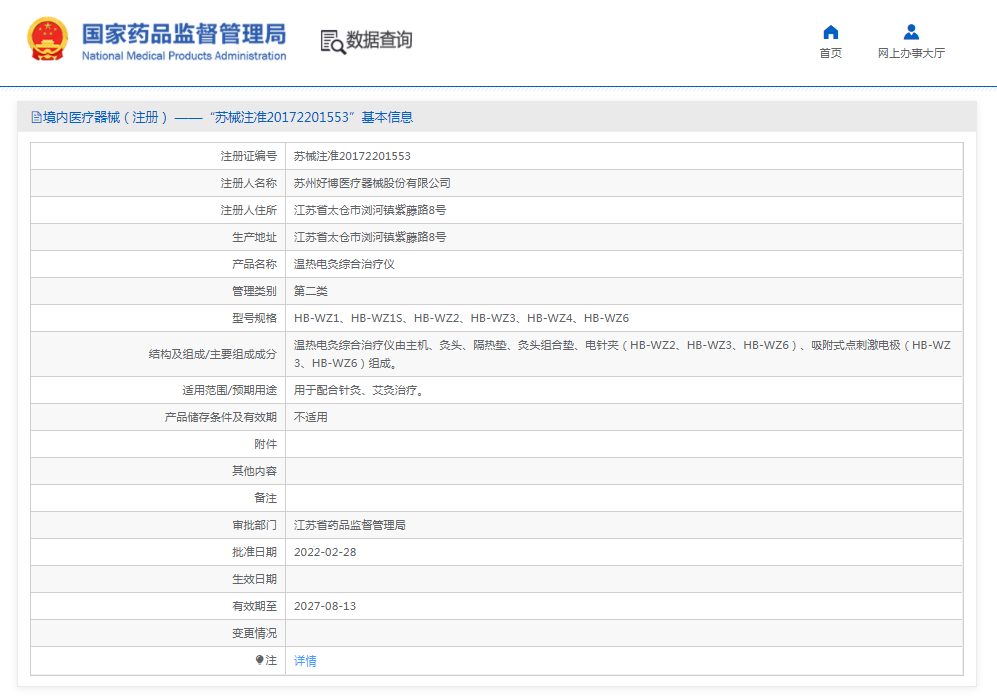
Task: Open the 数据查询 search icon
Action: 333,41
